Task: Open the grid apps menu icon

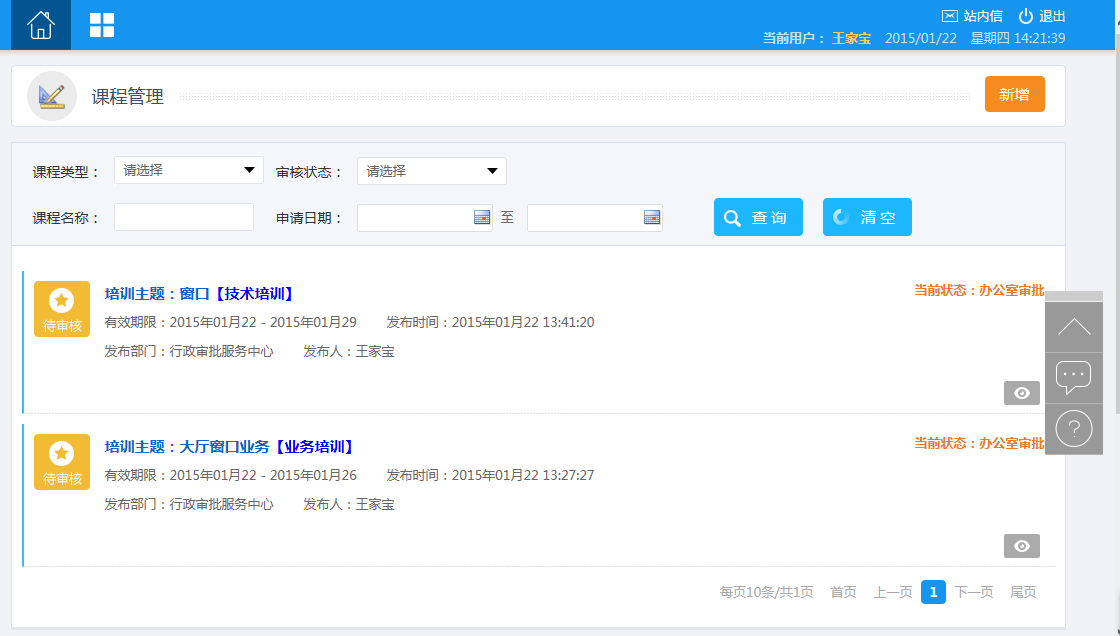Action: 102,25
